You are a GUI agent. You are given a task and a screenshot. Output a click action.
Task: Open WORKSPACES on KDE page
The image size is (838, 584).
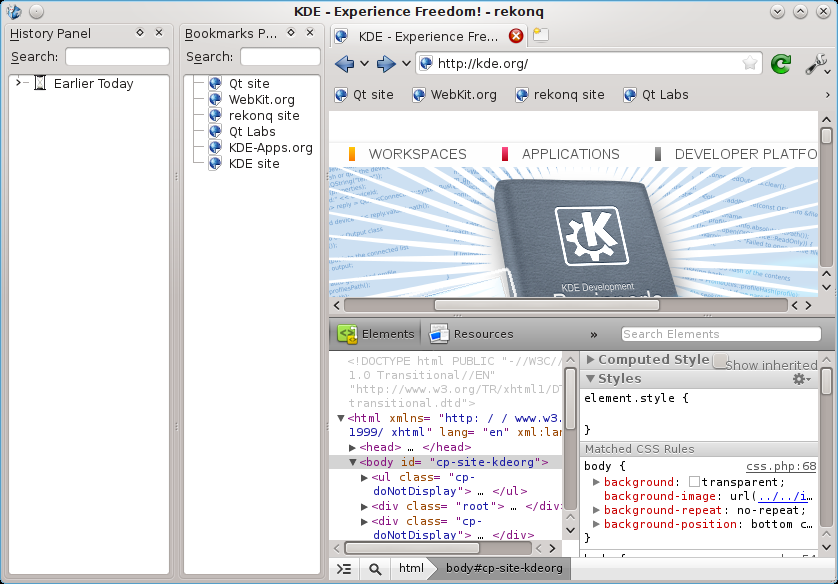pyautogui.click(x=417, y=154)
